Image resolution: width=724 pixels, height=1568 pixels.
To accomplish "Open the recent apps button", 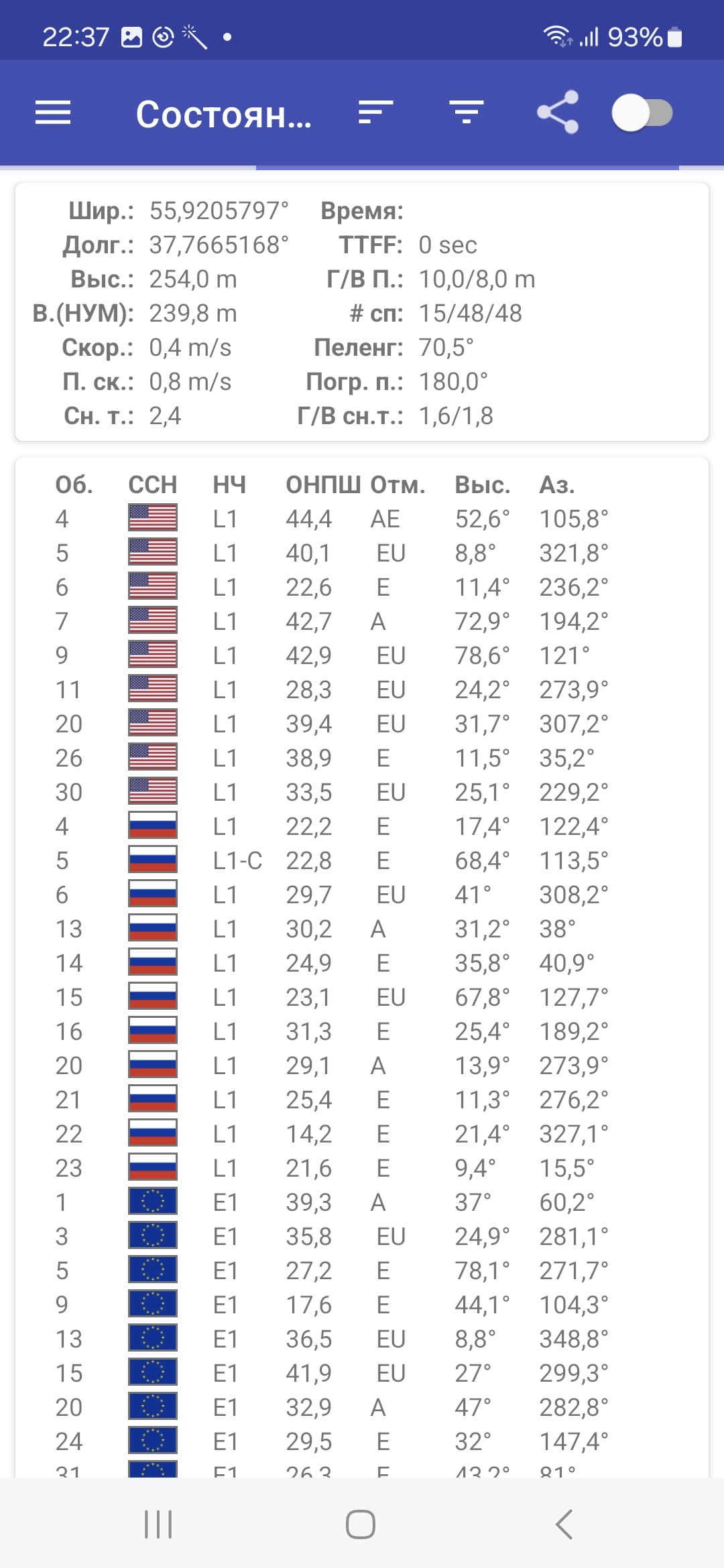I will [x=158, y=1524].
